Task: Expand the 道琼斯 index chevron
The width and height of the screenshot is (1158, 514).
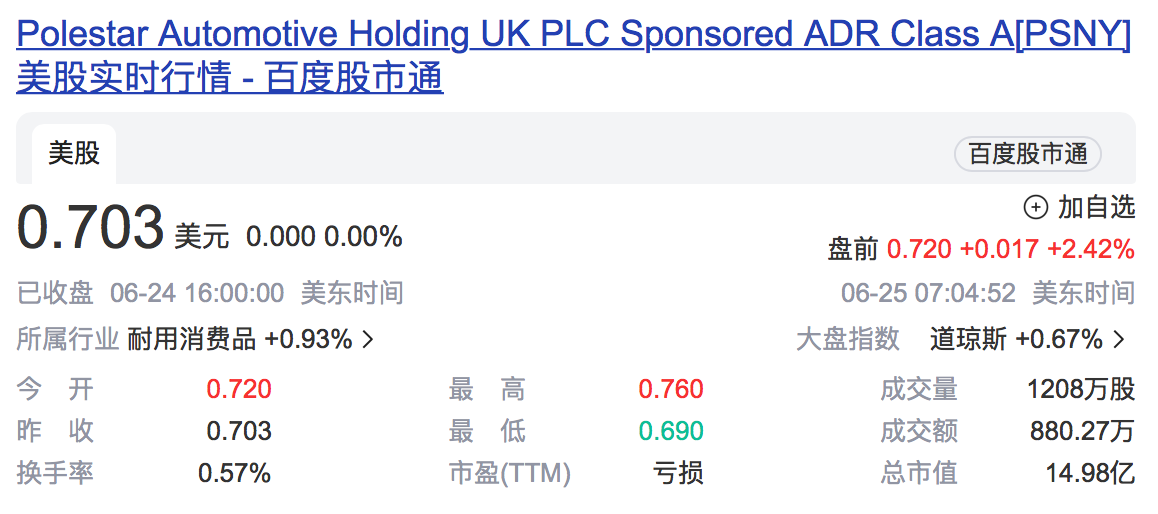Action: click(1119, 340)
